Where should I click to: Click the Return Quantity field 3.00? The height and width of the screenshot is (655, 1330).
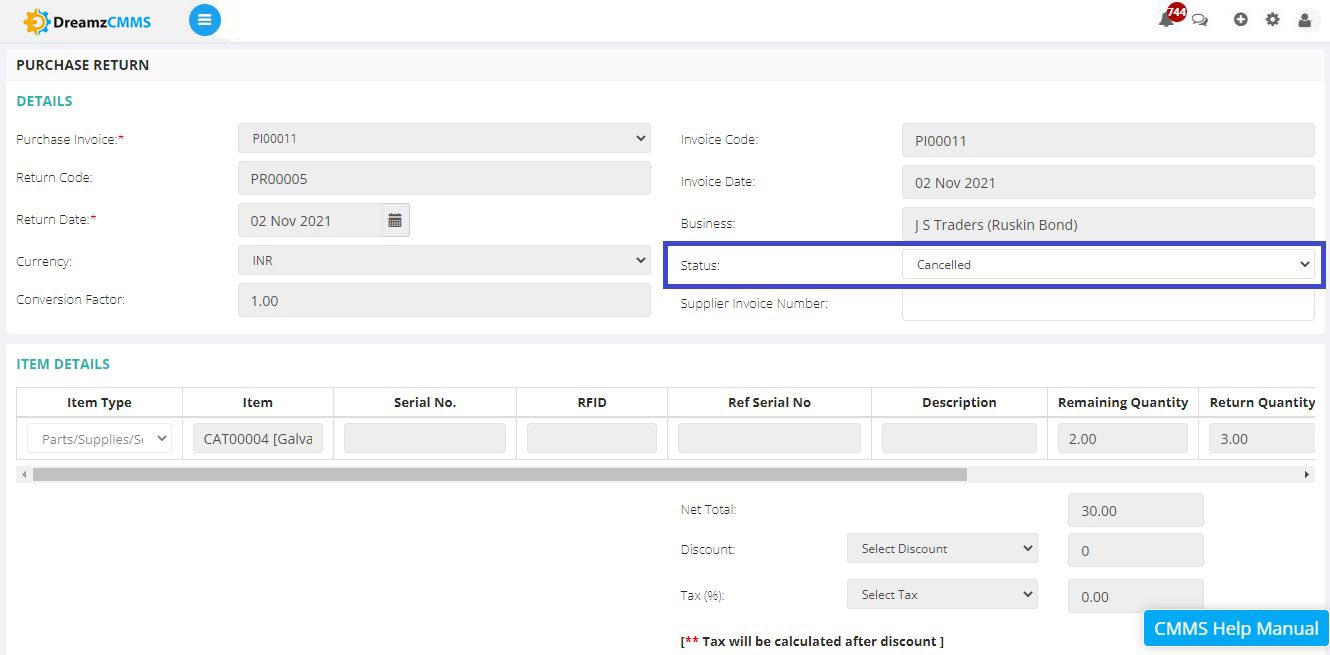click(x=1262, y=438)
